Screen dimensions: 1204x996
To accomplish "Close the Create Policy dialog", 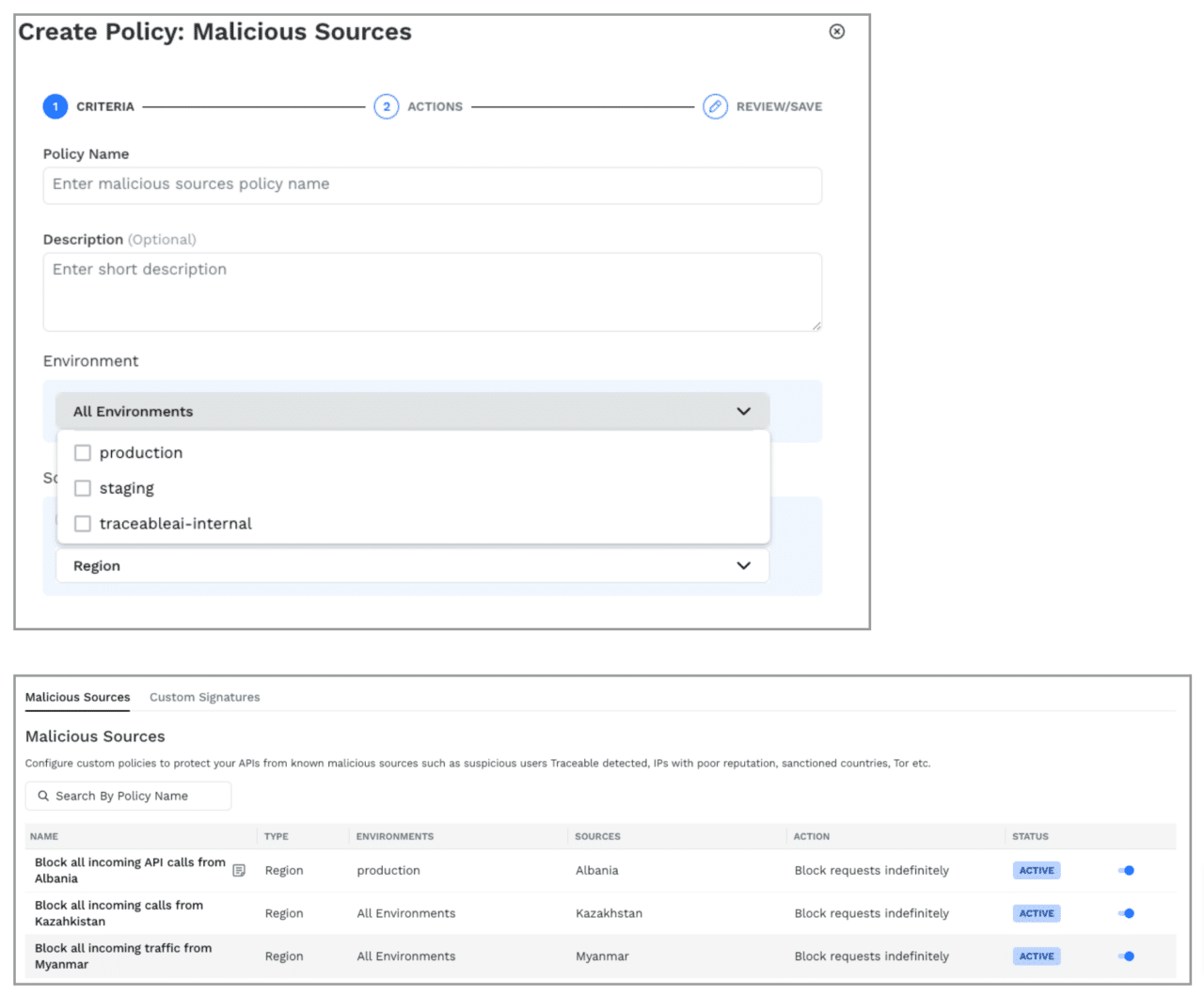I will pyautogui.click(x=836, y=31).
